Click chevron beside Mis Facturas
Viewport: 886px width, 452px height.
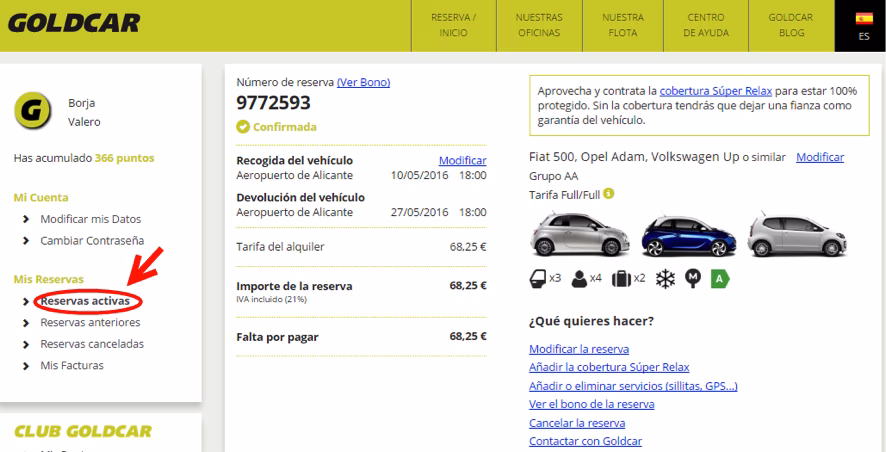[25, 366]
